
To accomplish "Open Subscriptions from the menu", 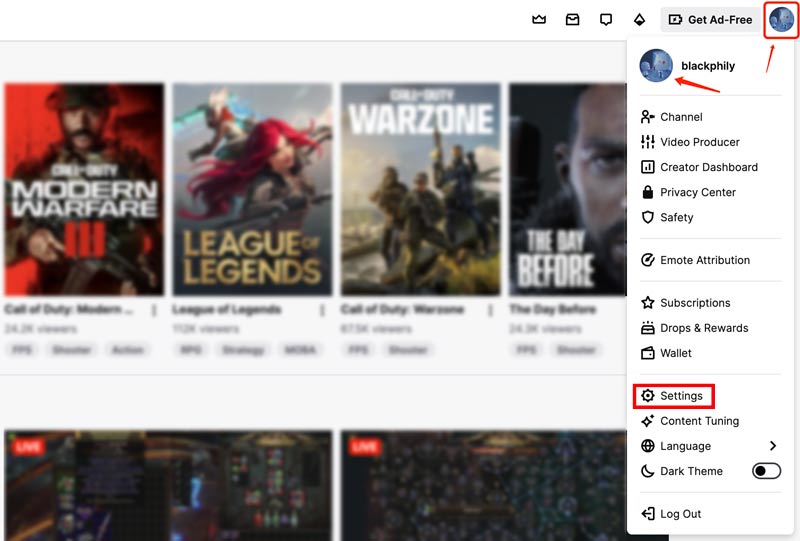I will (710, 303).
